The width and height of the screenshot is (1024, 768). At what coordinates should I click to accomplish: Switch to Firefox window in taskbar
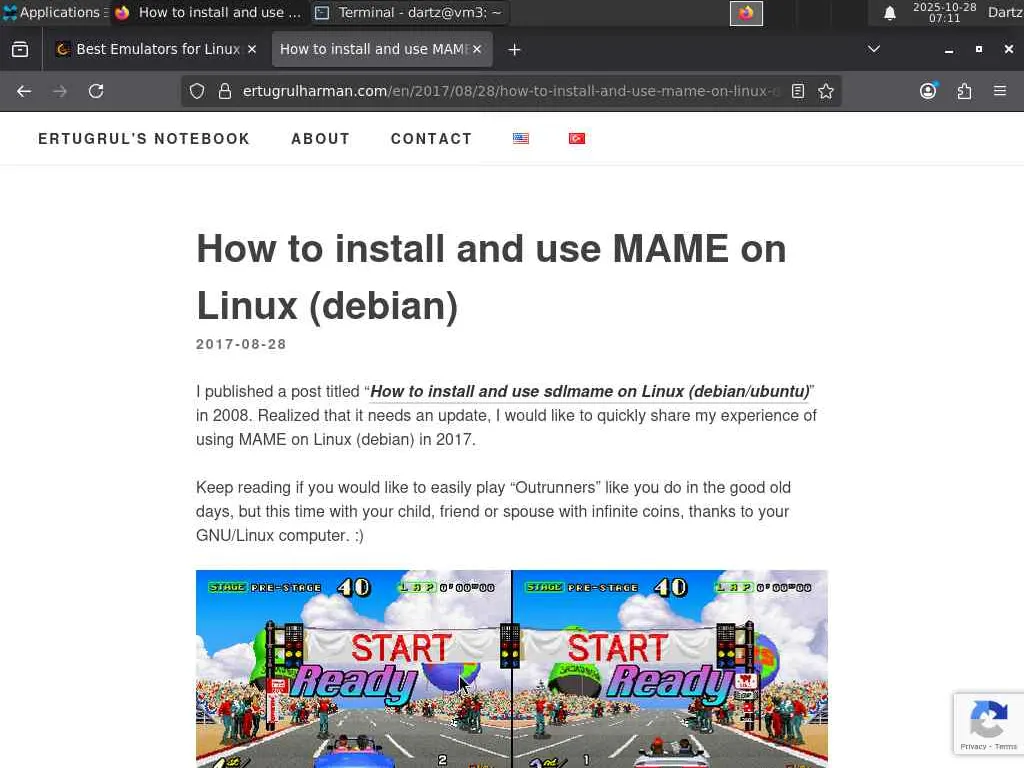click(x=209, y=12)
